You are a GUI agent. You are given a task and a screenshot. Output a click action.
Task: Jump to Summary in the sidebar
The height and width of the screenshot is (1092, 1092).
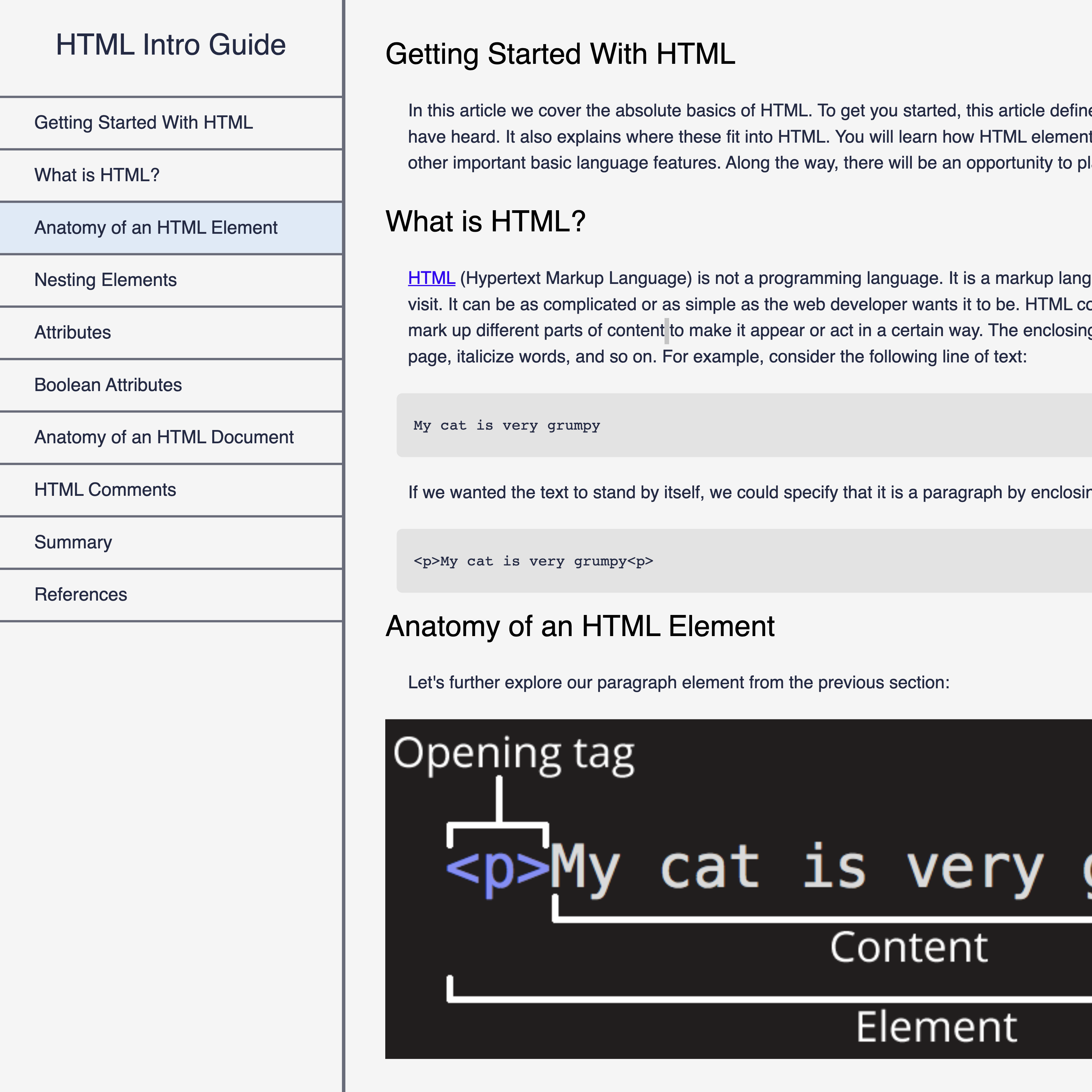(x=171, y=543)
